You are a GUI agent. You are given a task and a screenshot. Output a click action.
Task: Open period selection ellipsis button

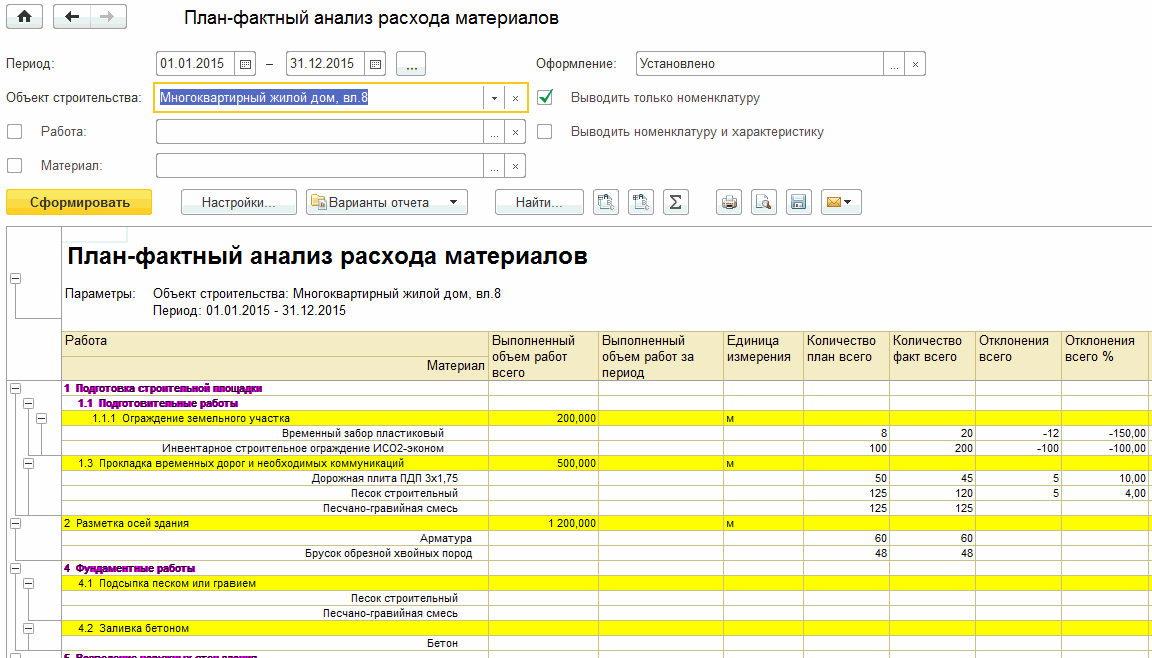[411, 64]
